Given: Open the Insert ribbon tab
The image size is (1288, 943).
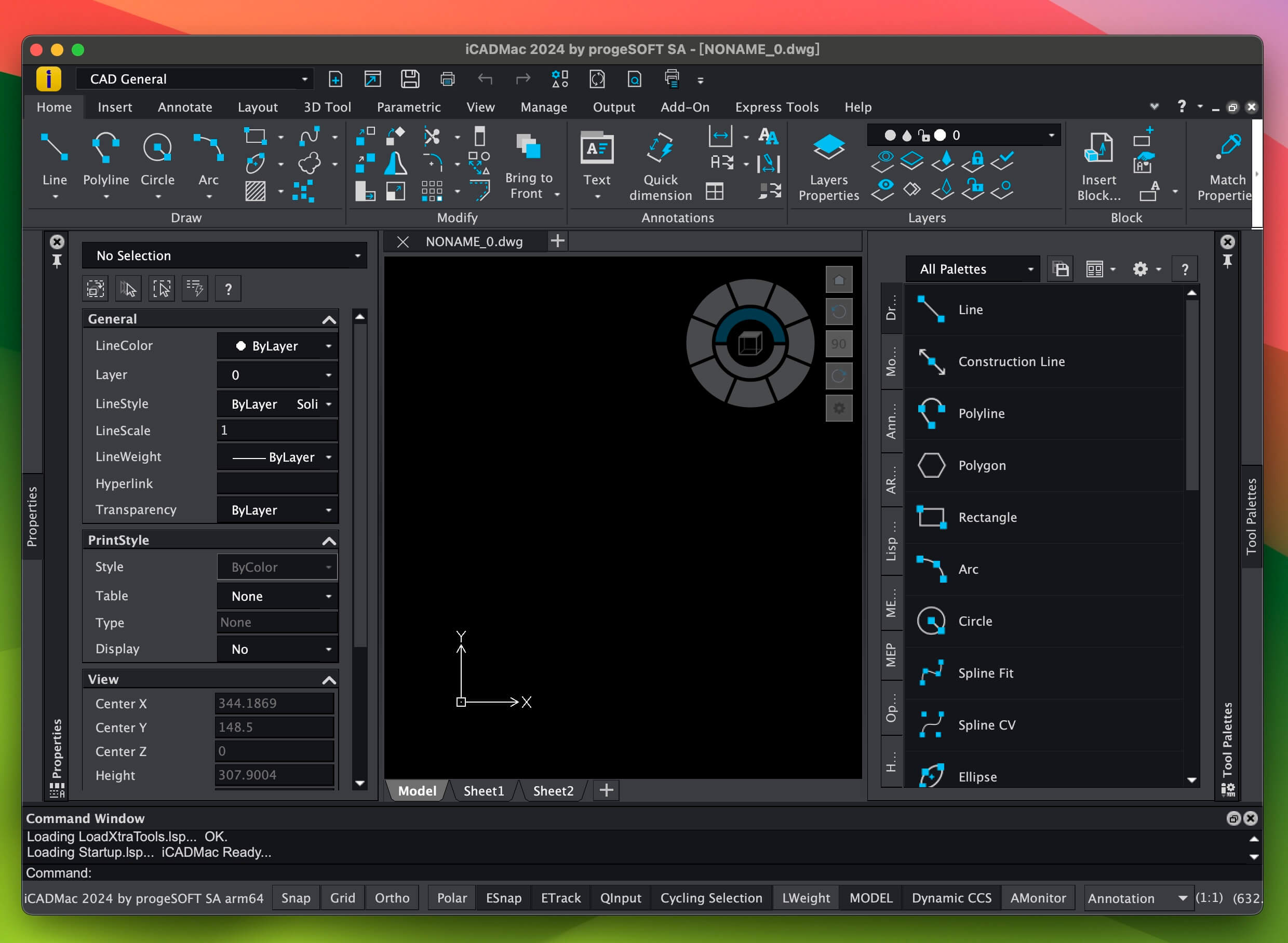Looking at the screenshot, I should click(x=115, y=107).
